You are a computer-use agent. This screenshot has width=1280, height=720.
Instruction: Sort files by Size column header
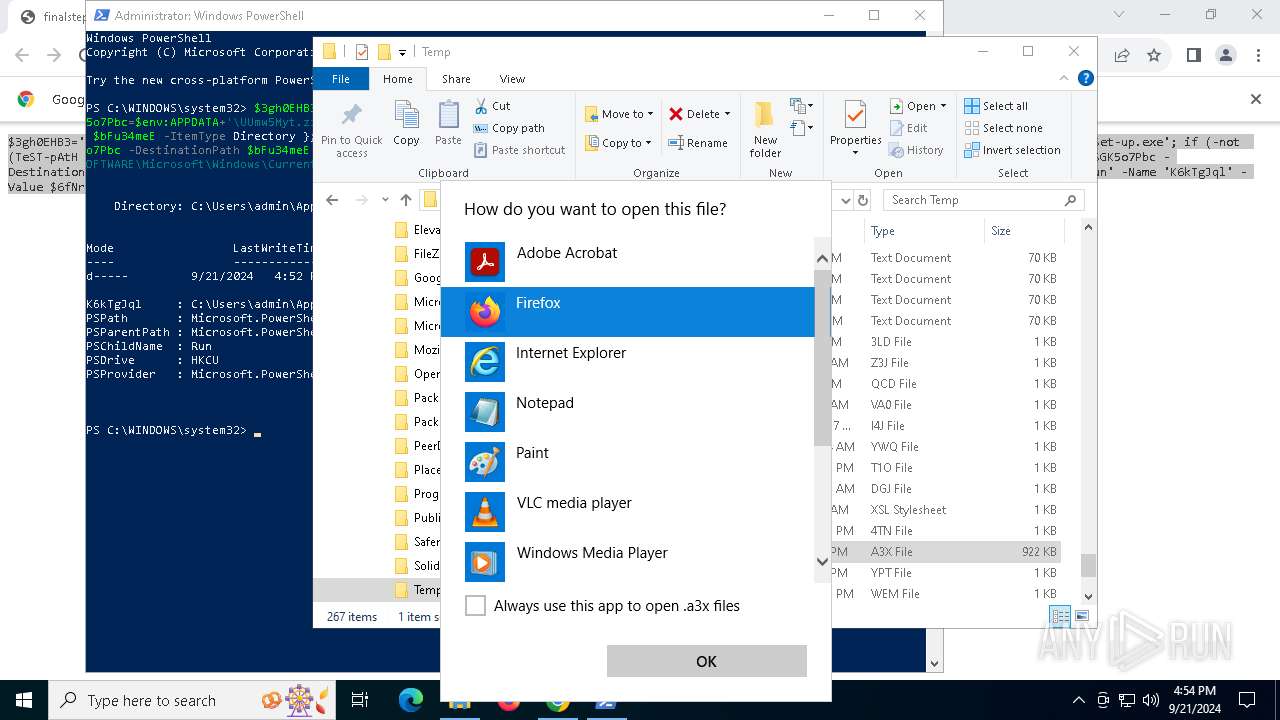coord(1022,231)
